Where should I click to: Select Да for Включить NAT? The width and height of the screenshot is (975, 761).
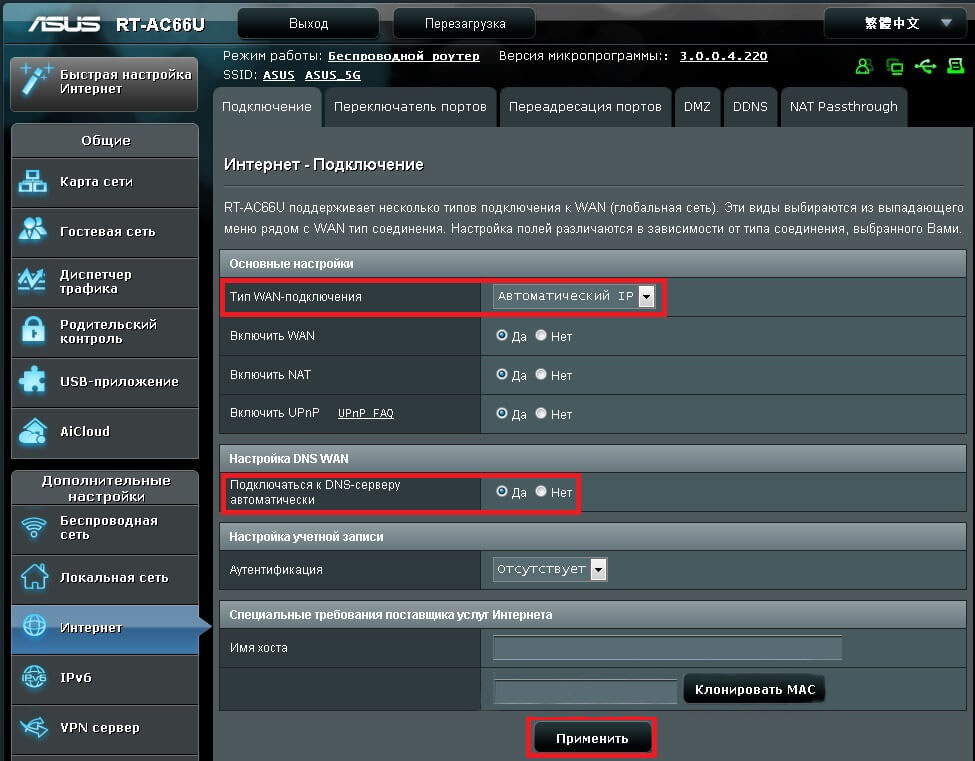[502, 374]
